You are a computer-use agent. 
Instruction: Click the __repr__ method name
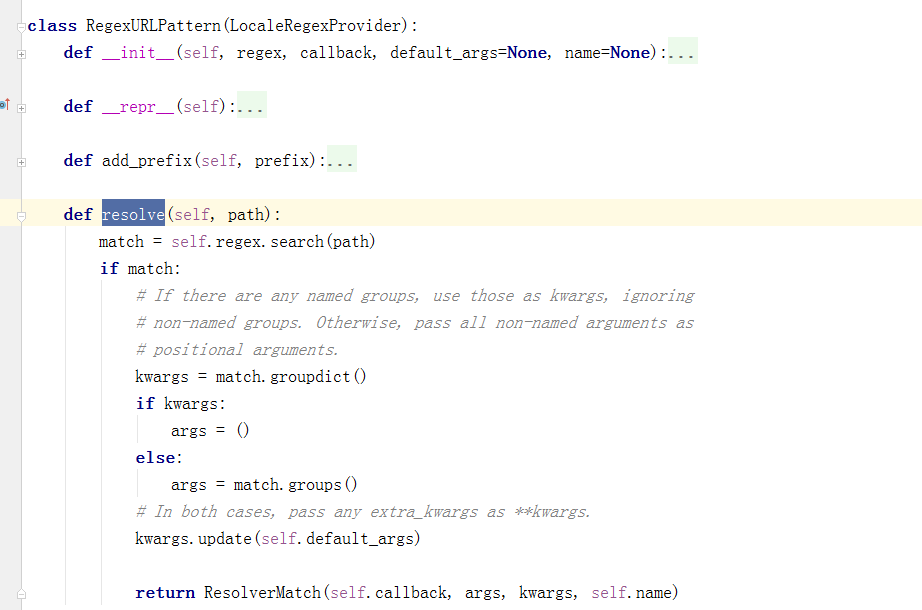pyautogui.click(x=138, y=106)
